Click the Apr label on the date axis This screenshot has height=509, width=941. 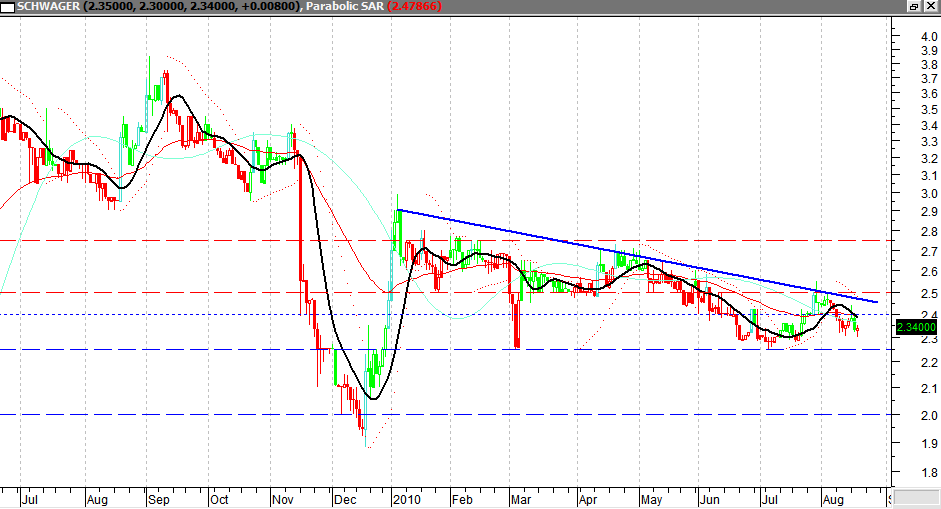coord(588,499)
